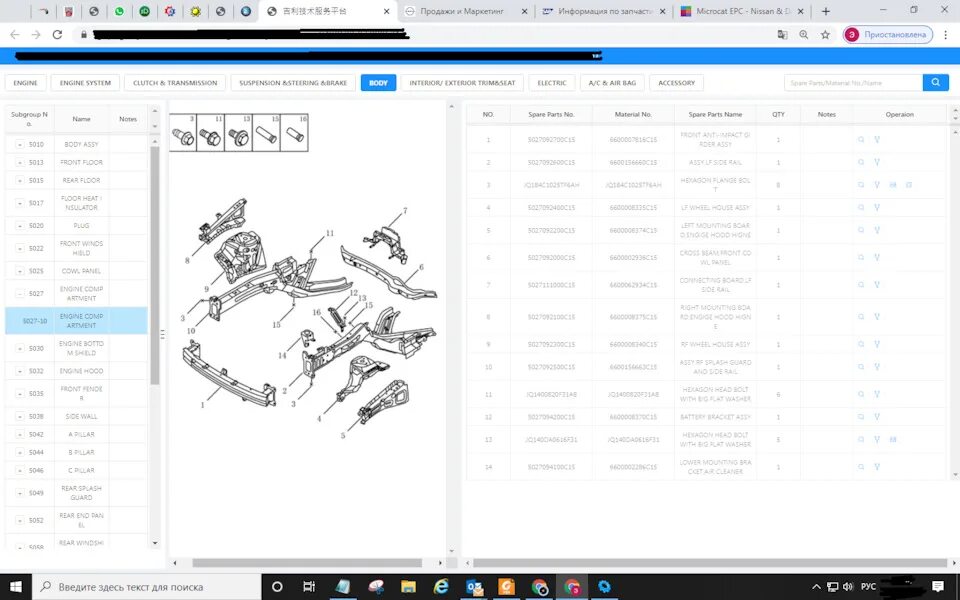Image resolution: width=960 pixels, height=600 pixels.
Task: Switch to Microcat EPC Nissan browser tab
Action: coord(742,11)
